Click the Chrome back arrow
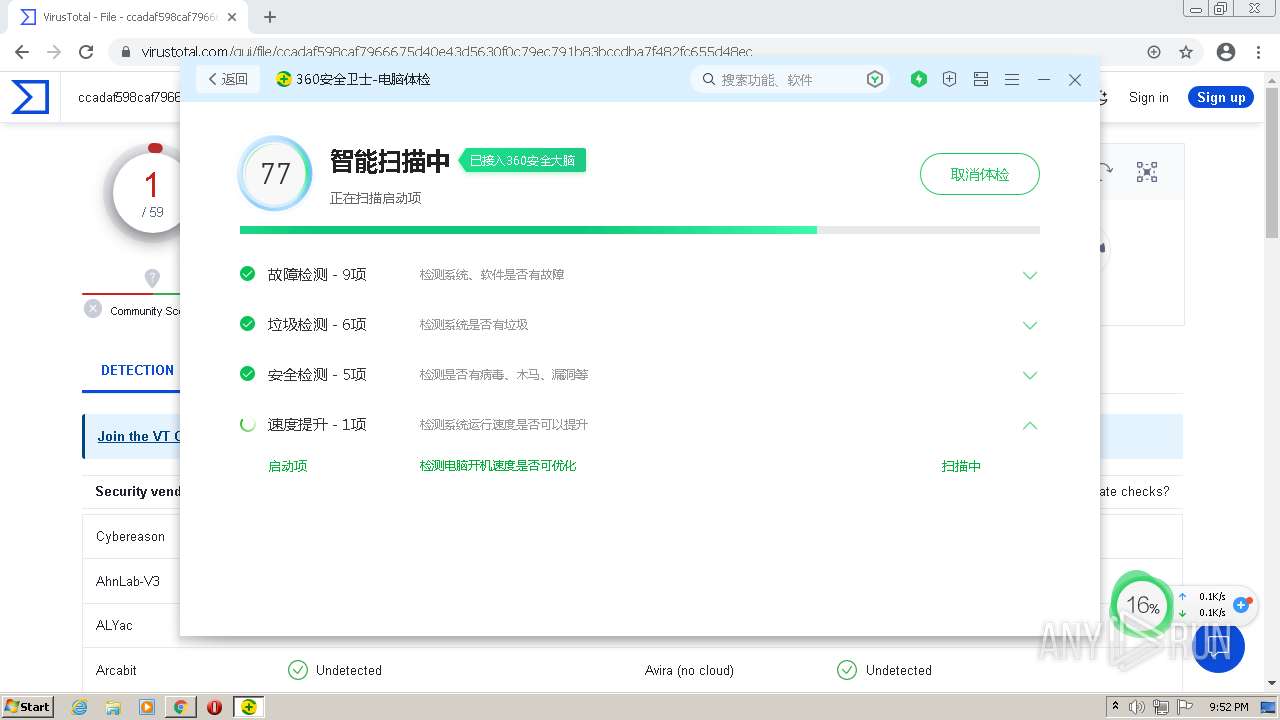 point(22,52)
